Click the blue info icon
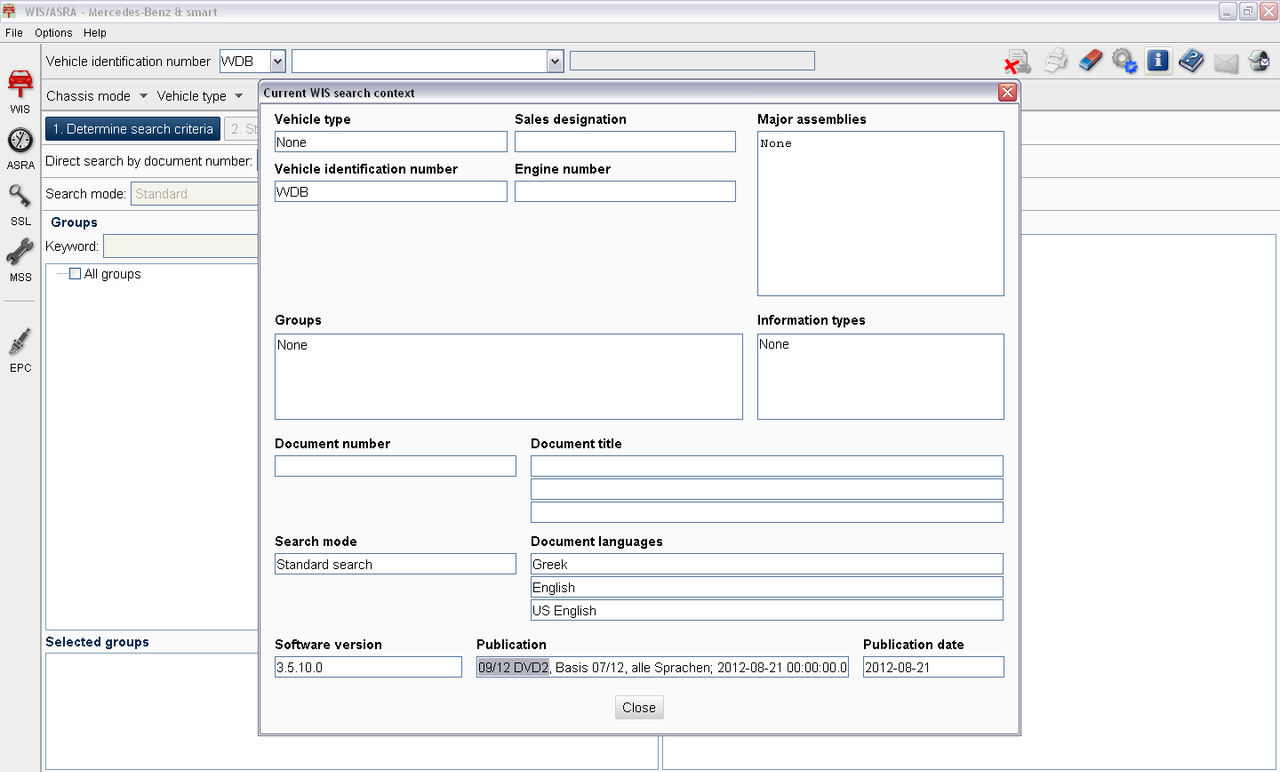The height and width of the screenshot is (772, 1280). [1158, 61]
